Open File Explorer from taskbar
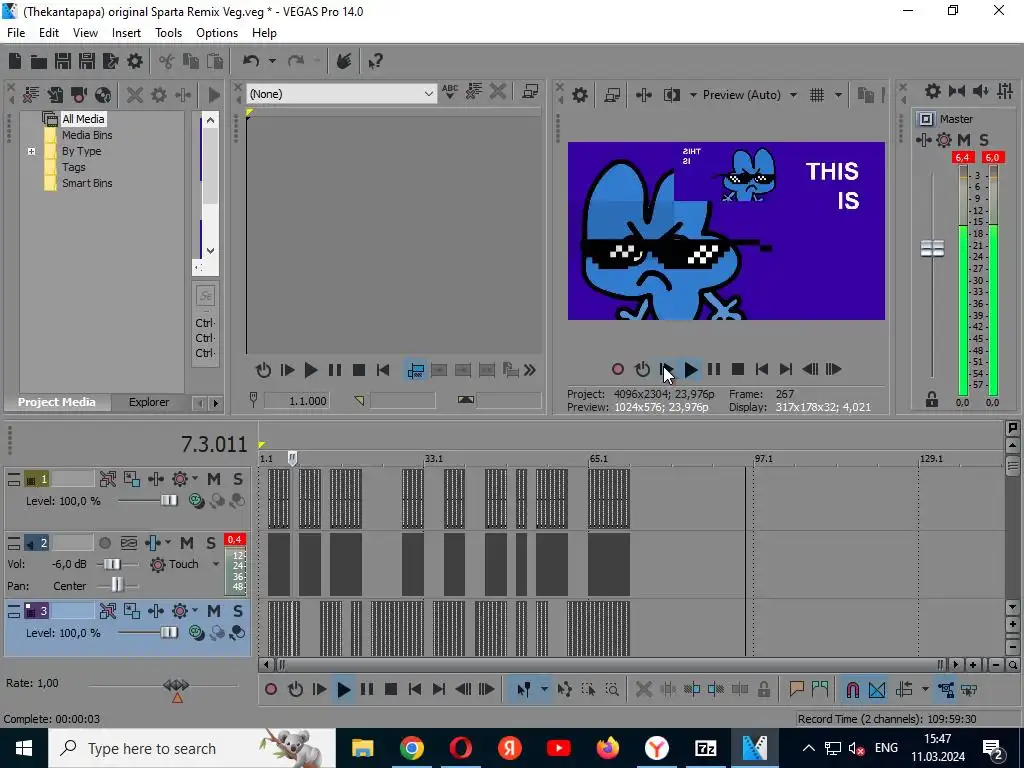The width and height of the screenshot is (1024, 768). (x=362, y=748)
